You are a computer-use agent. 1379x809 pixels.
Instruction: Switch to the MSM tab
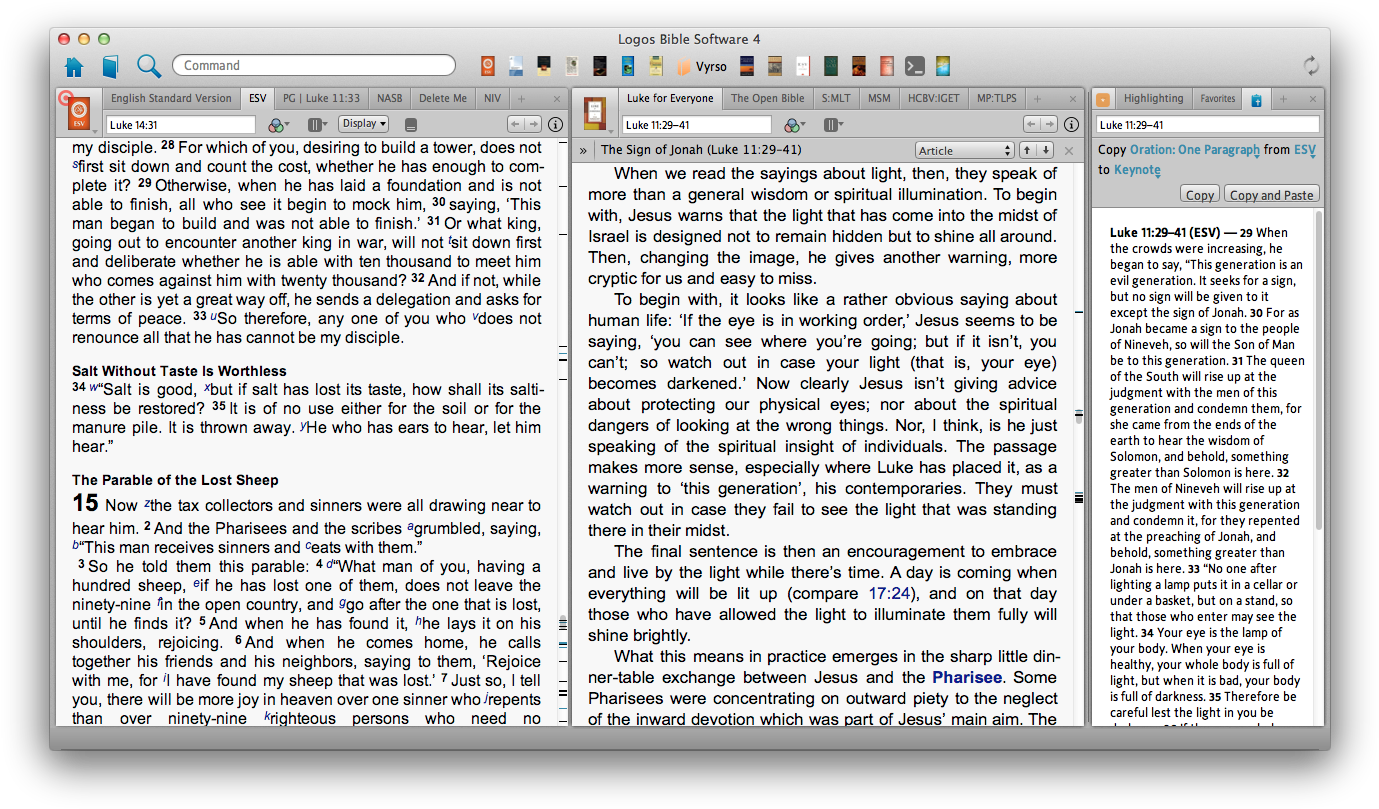click(x=879, y=98)
